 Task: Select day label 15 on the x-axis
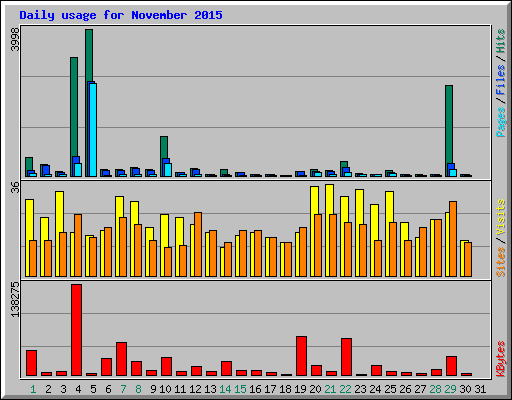coord(240,389)
